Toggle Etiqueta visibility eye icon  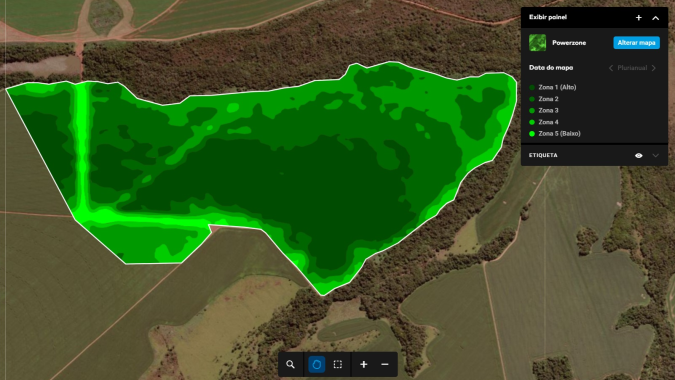click(x=639, y=155)
